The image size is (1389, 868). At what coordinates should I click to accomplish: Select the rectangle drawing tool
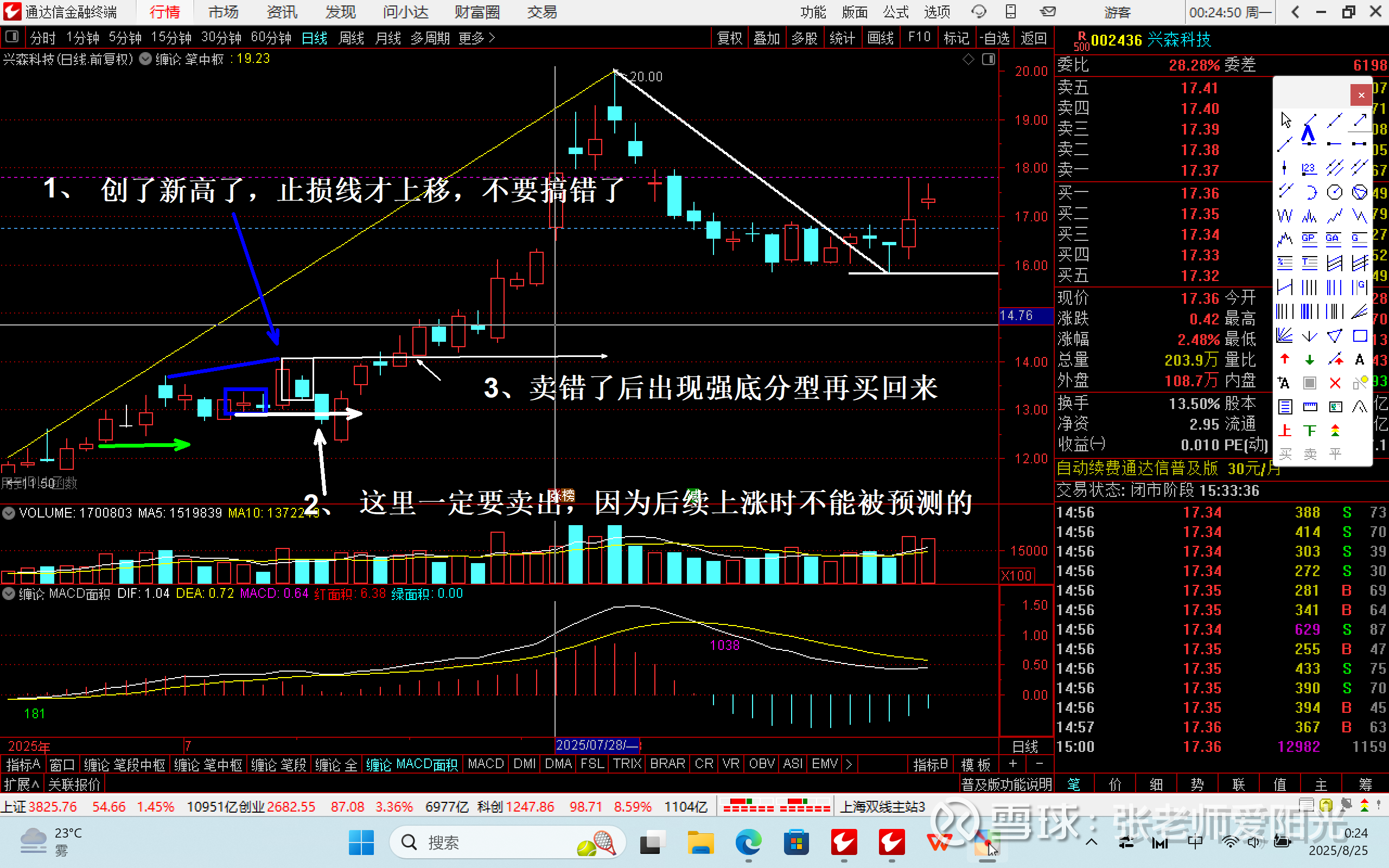(1360, 336)
